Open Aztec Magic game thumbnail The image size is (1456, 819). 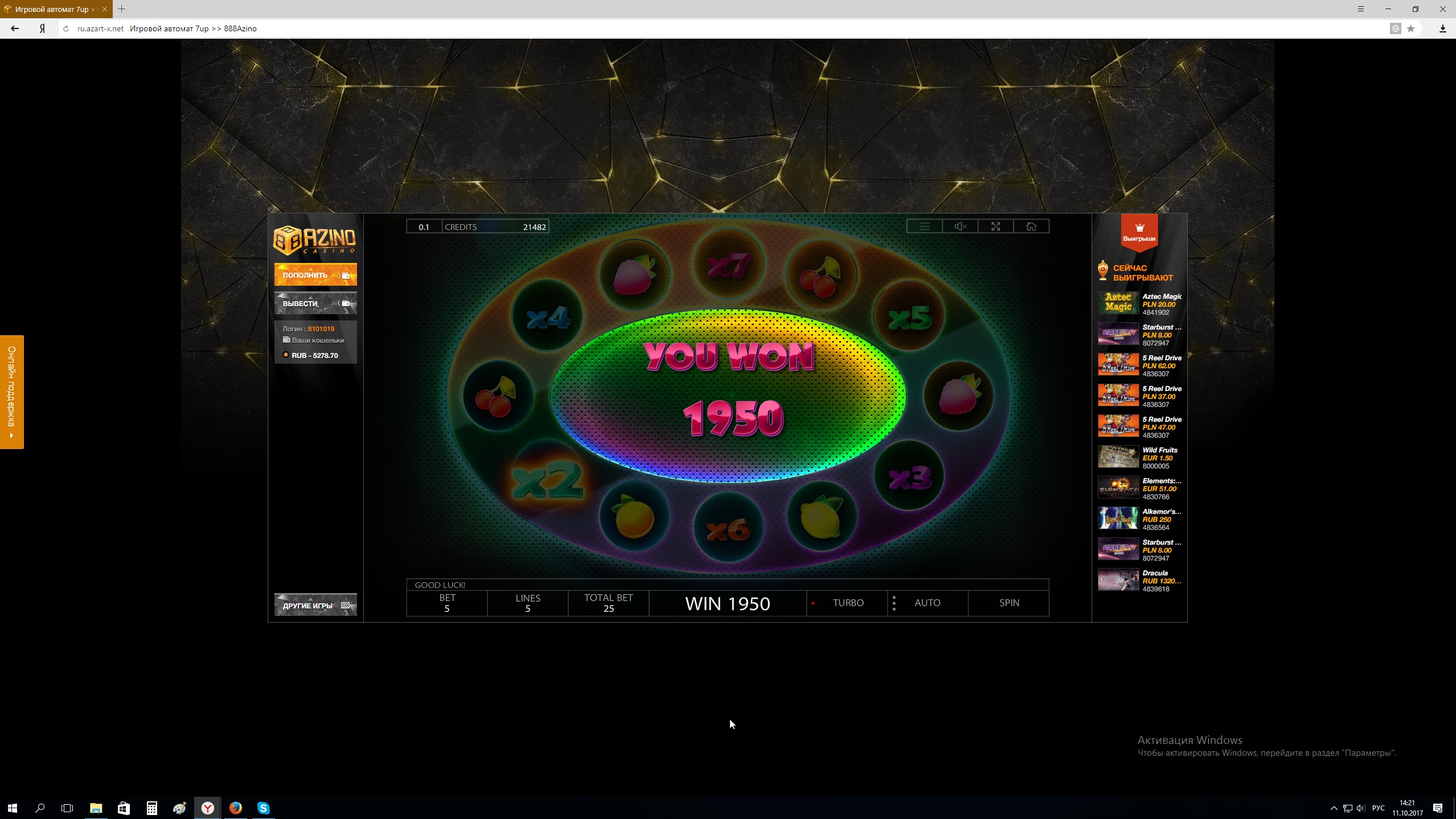coord(1118,303)
